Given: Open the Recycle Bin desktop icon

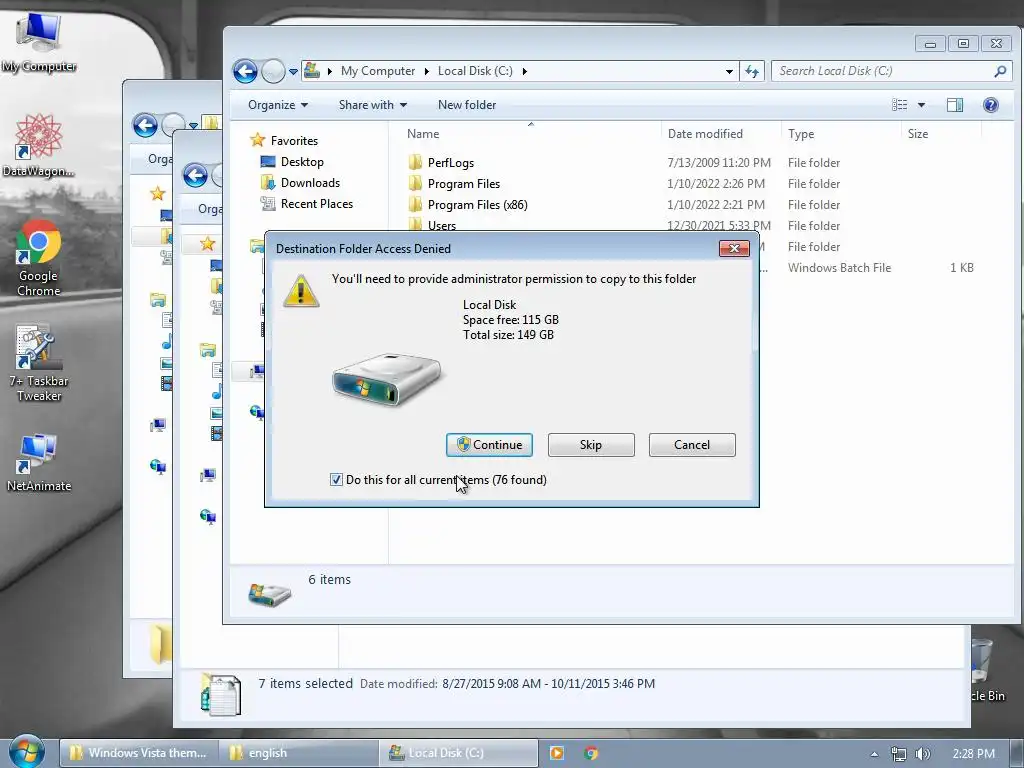Looking at the screenshot, I should (x=988, y=669).
